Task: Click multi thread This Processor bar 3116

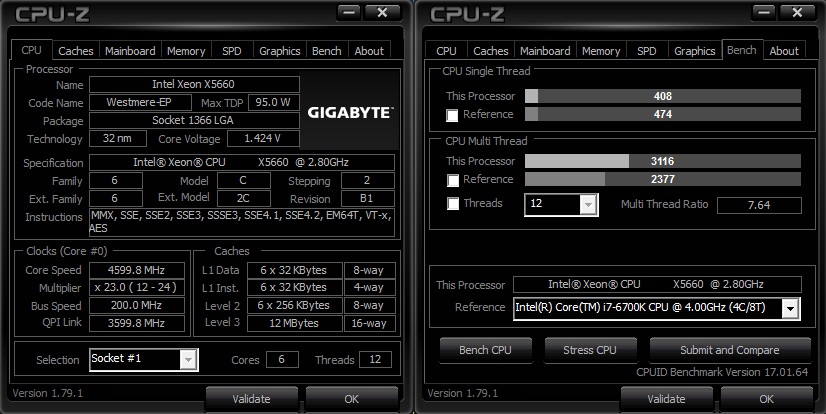Action: tap(663, 161)
